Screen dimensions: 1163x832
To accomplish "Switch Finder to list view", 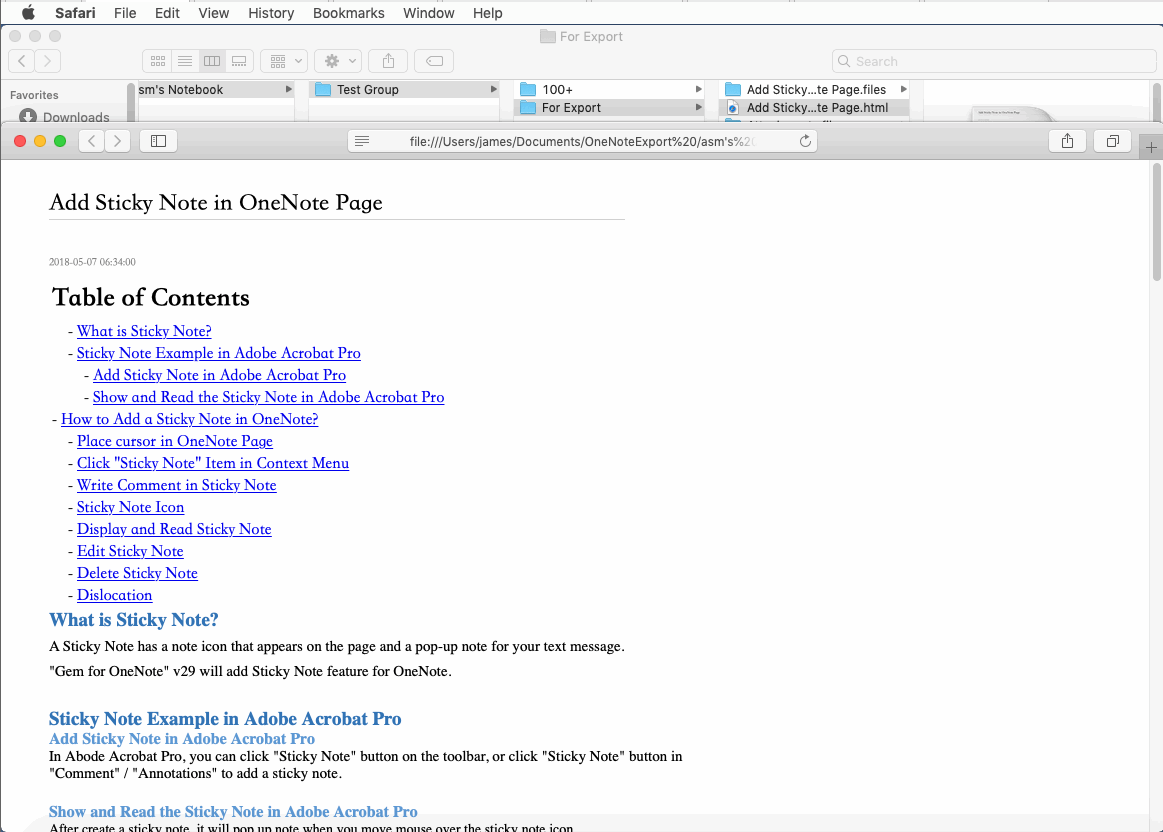I will click(185, 61).
